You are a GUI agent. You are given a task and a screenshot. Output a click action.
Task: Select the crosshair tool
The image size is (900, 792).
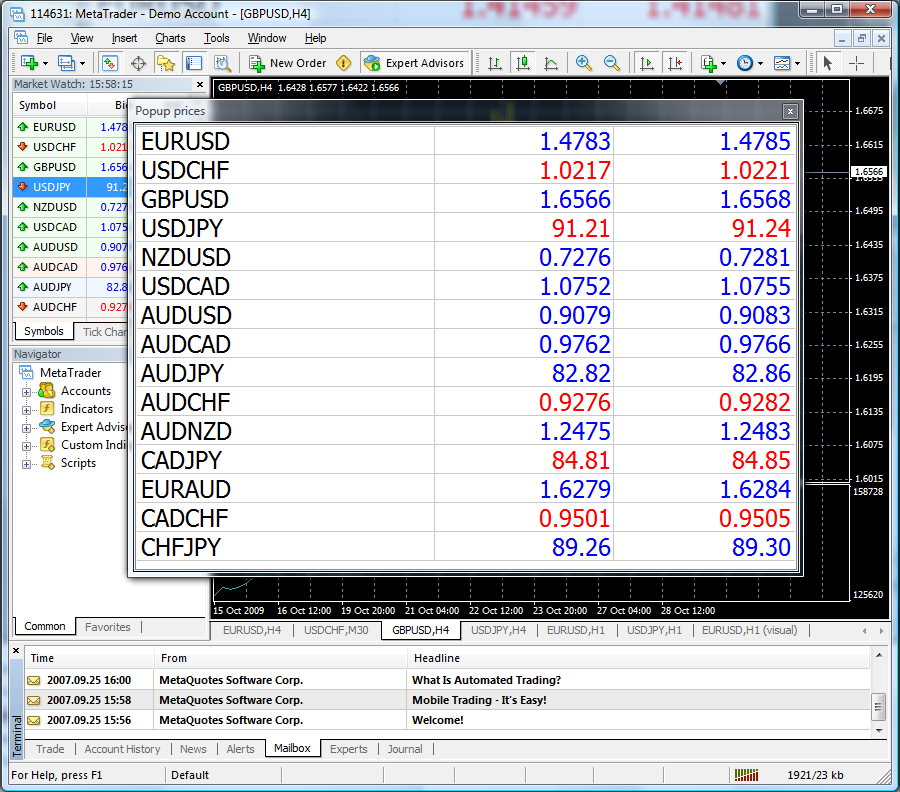[856, 63]
